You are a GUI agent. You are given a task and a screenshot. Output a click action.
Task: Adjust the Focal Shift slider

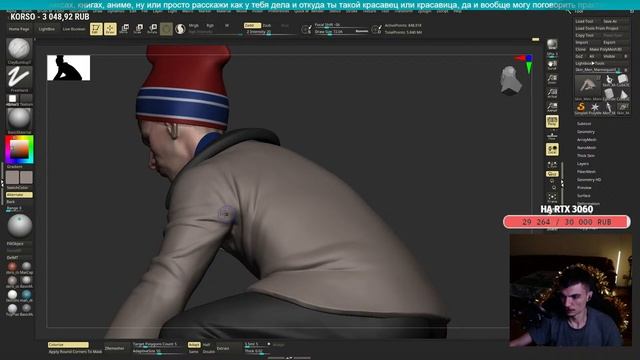click(341, 25)
